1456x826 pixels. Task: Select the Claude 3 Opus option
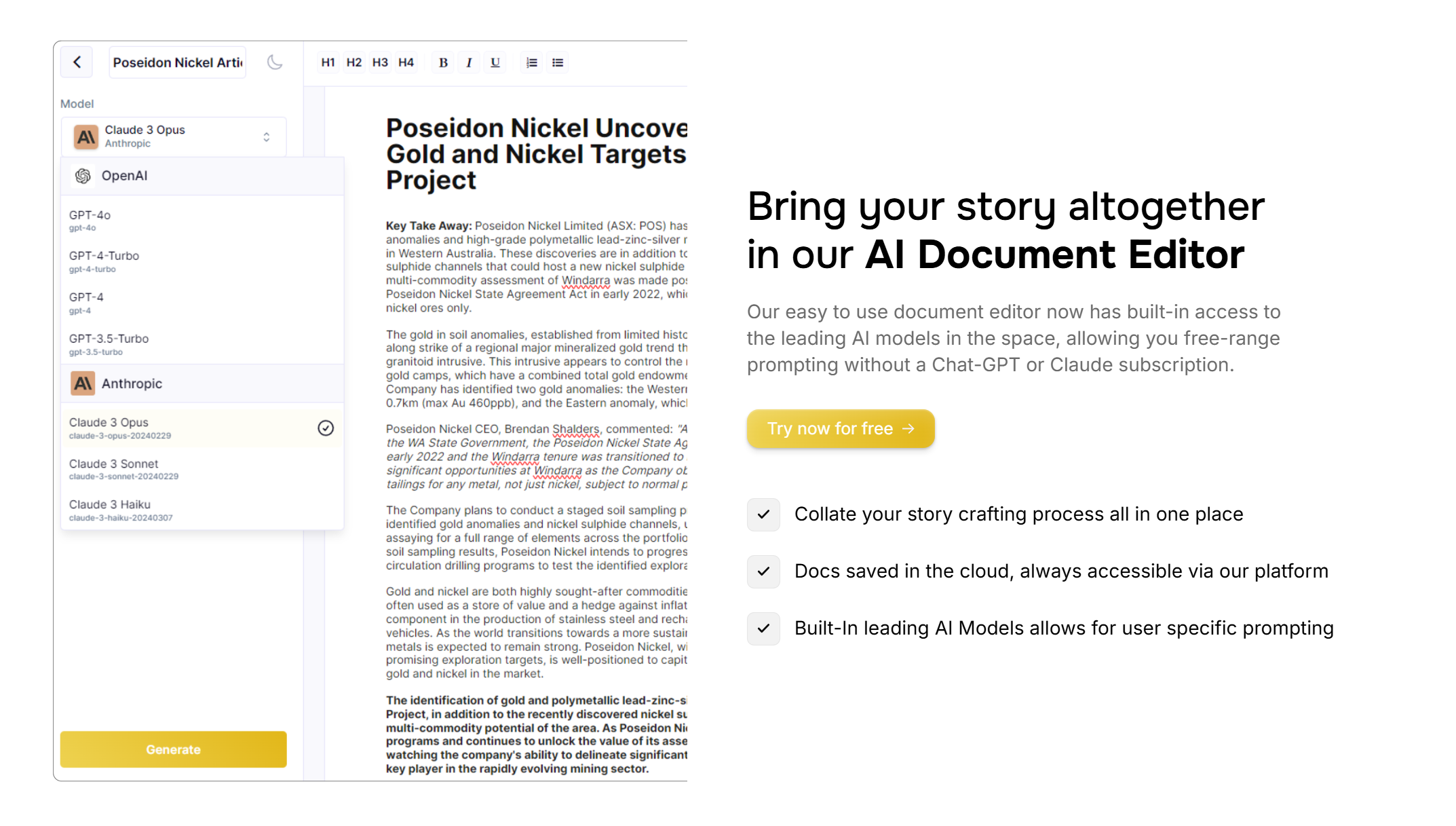click(x=202, y=428)
